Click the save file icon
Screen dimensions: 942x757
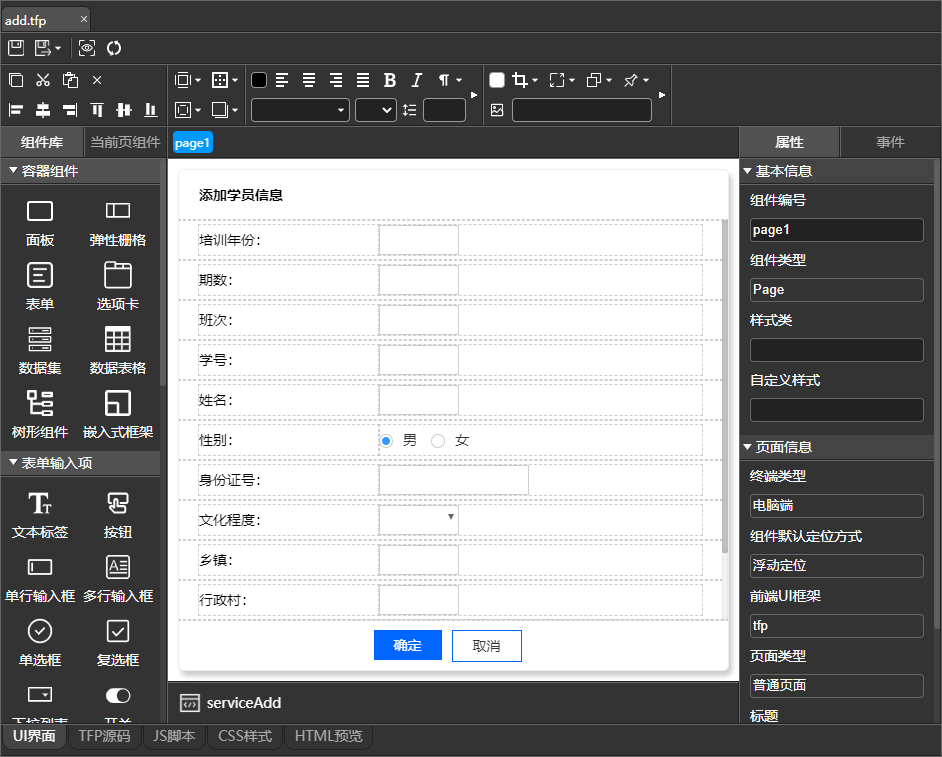(16, 48)
